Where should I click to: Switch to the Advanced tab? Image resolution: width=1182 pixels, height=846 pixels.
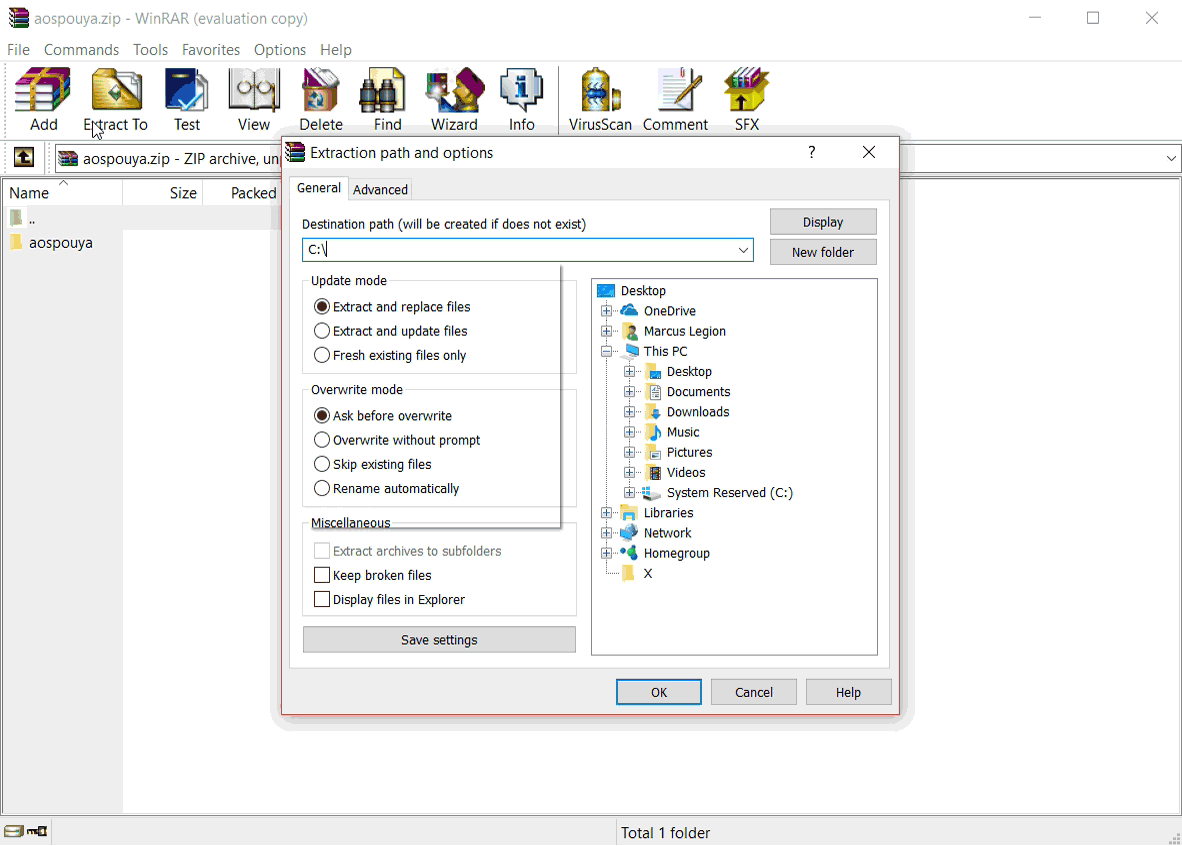click(x=380, y=189)
